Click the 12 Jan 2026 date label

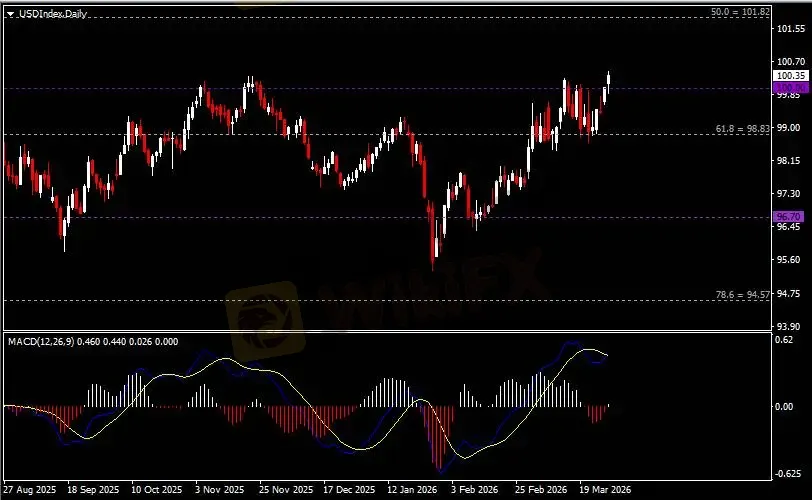[x=412, y=490]
